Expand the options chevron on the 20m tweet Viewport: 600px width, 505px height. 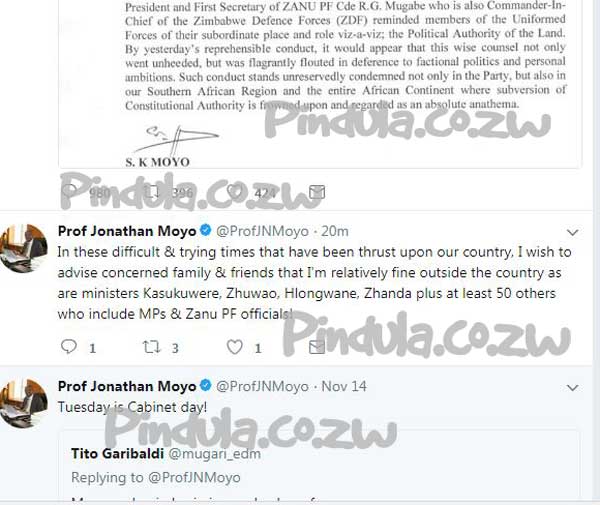(x=572, y=232)
